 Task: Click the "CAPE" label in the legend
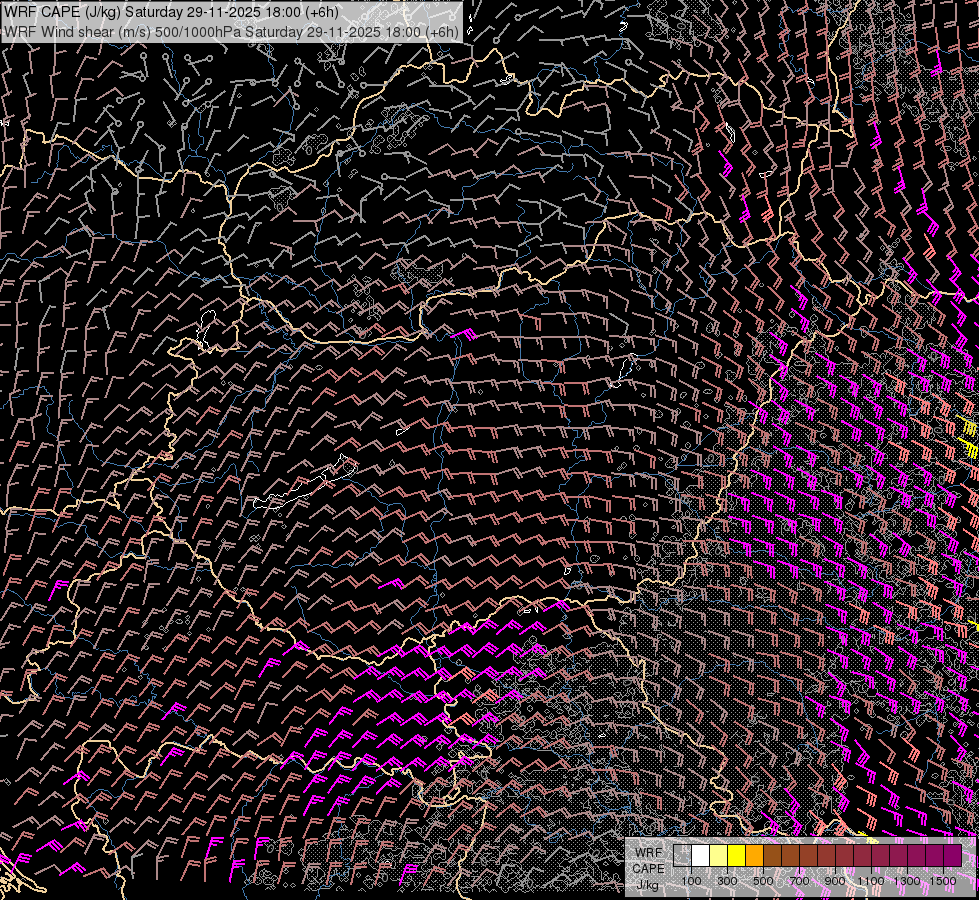point(648,869)
